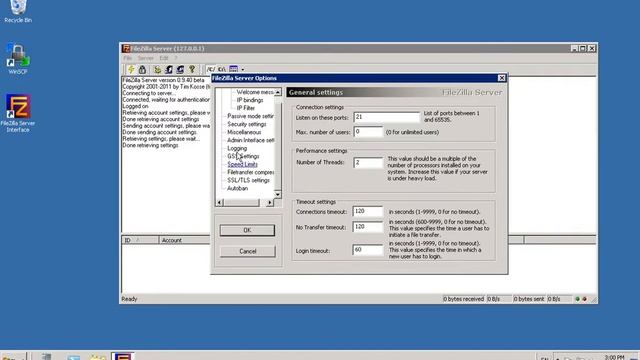This screenshot has width=640, height=360.
Task: Select IP Filter in options tree
Action: tap(246, 108)
